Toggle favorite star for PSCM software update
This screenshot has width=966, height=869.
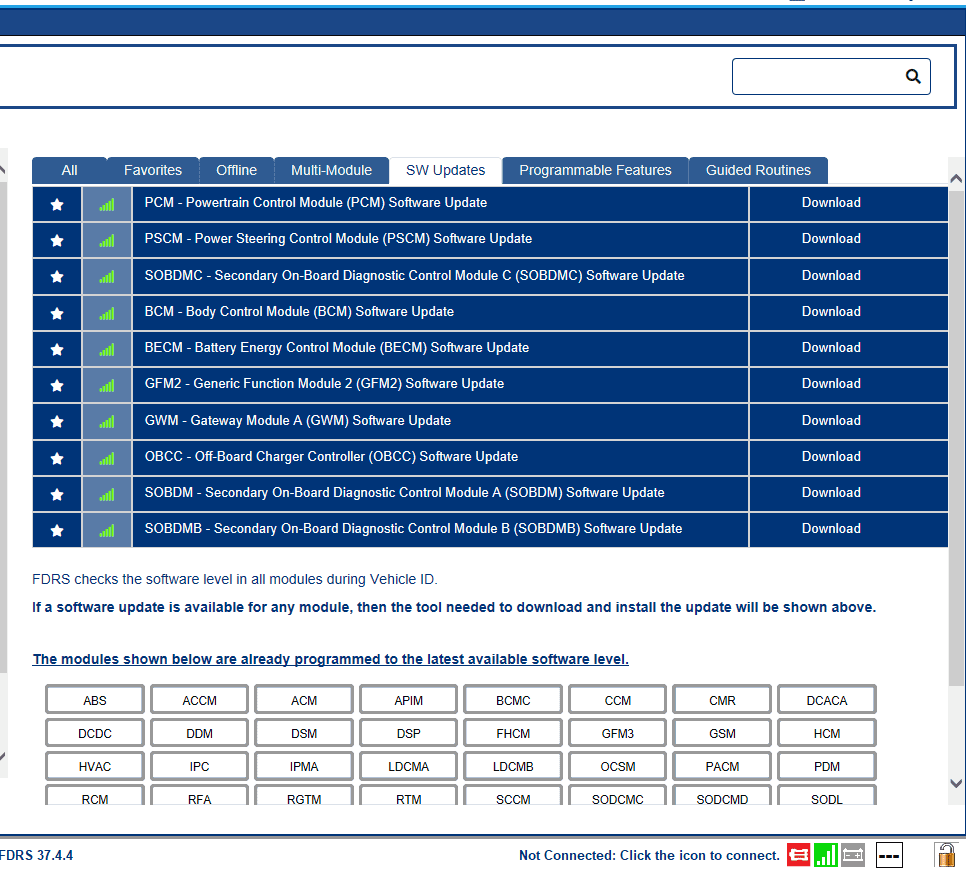(57, 240)
